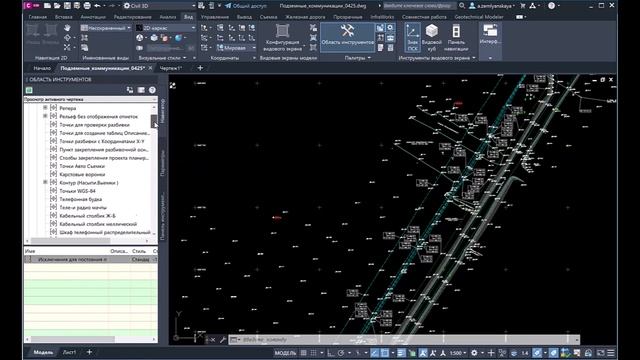Image resolution: width=640 pixels, height=360 pixels.
Task: Switch to the Начало start tab
Action: point(42,68)
